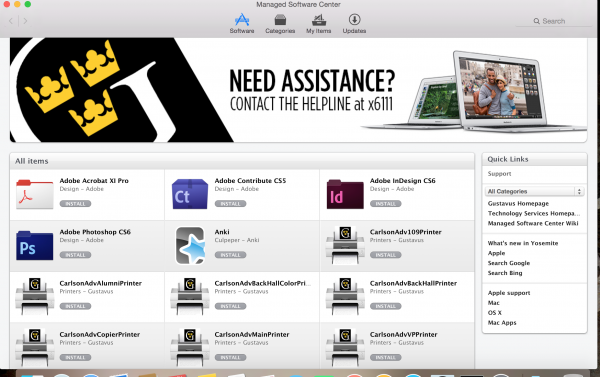Open the All Categories dropdown
Image resolution: width=600 pixels, height=377 pixels.
pos(534,191)
